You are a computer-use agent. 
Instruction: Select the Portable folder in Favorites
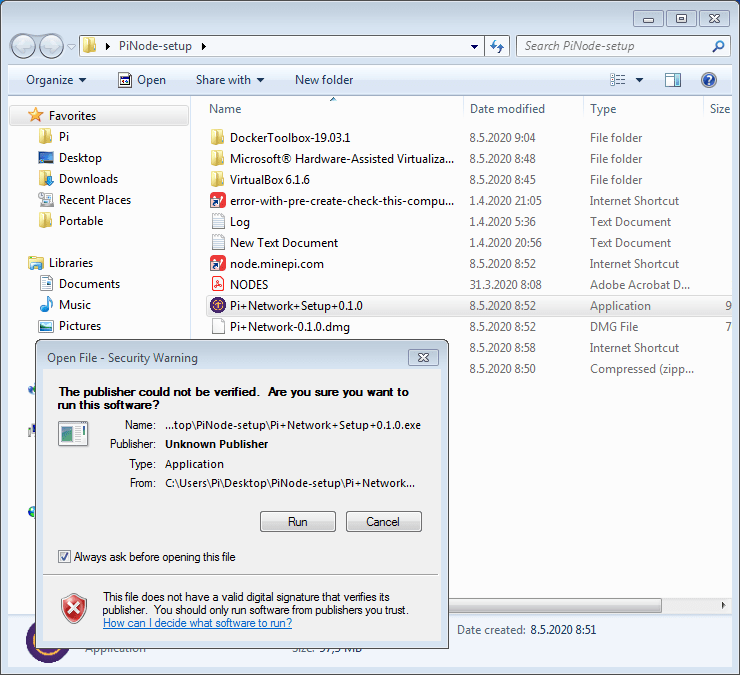point(71,221)
